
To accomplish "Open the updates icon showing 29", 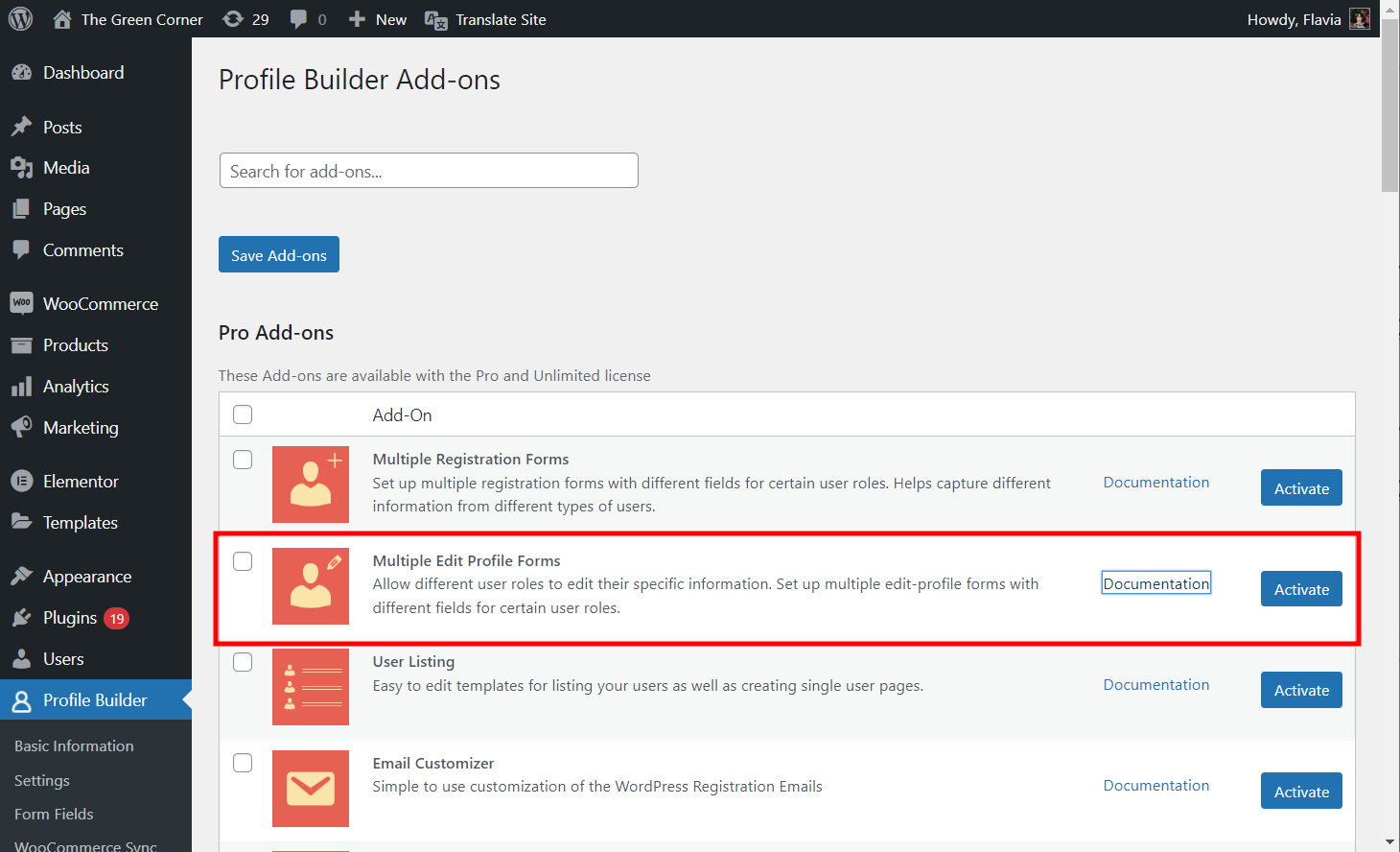I will 233,19.
